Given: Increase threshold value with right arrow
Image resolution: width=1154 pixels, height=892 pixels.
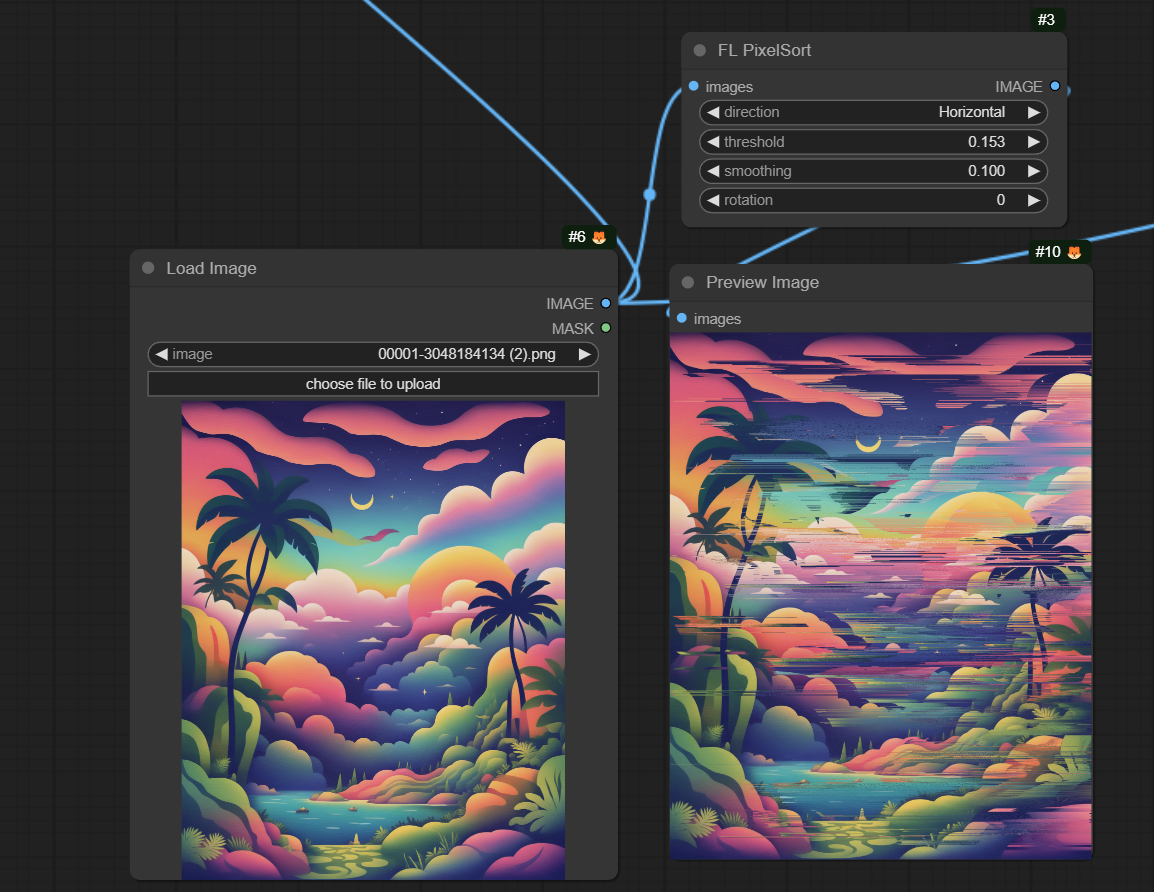Looking at the screenshot, I should [1033, 141].
